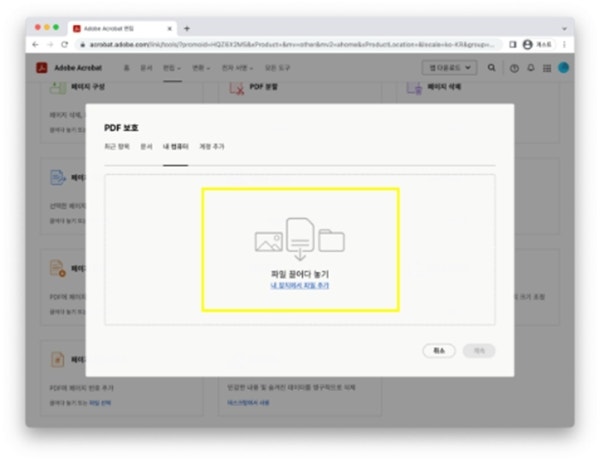Switch to the 문서 tab in dialog

click(146, 147)
